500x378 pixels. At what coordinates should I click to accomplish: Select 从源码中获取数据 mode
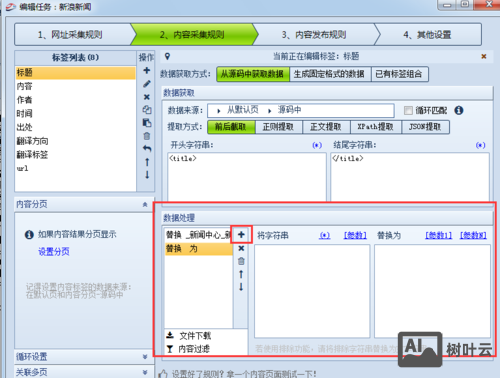pos(253,74)
